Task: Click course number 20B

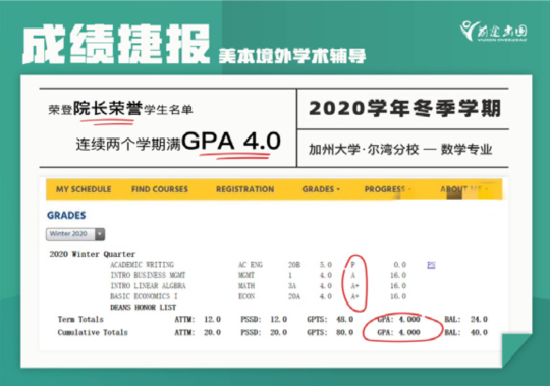Action: click(294, 265)
